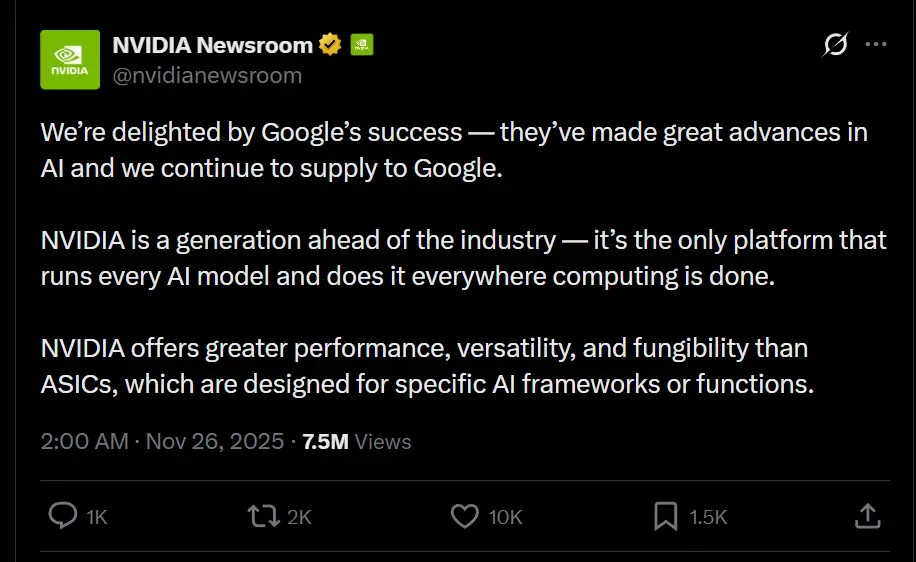The height and width of the screenshot is (562, 916).
Task: Open the 2:00 AM Nov 26, 2025 timestamp
Action: tap(162, 441)
